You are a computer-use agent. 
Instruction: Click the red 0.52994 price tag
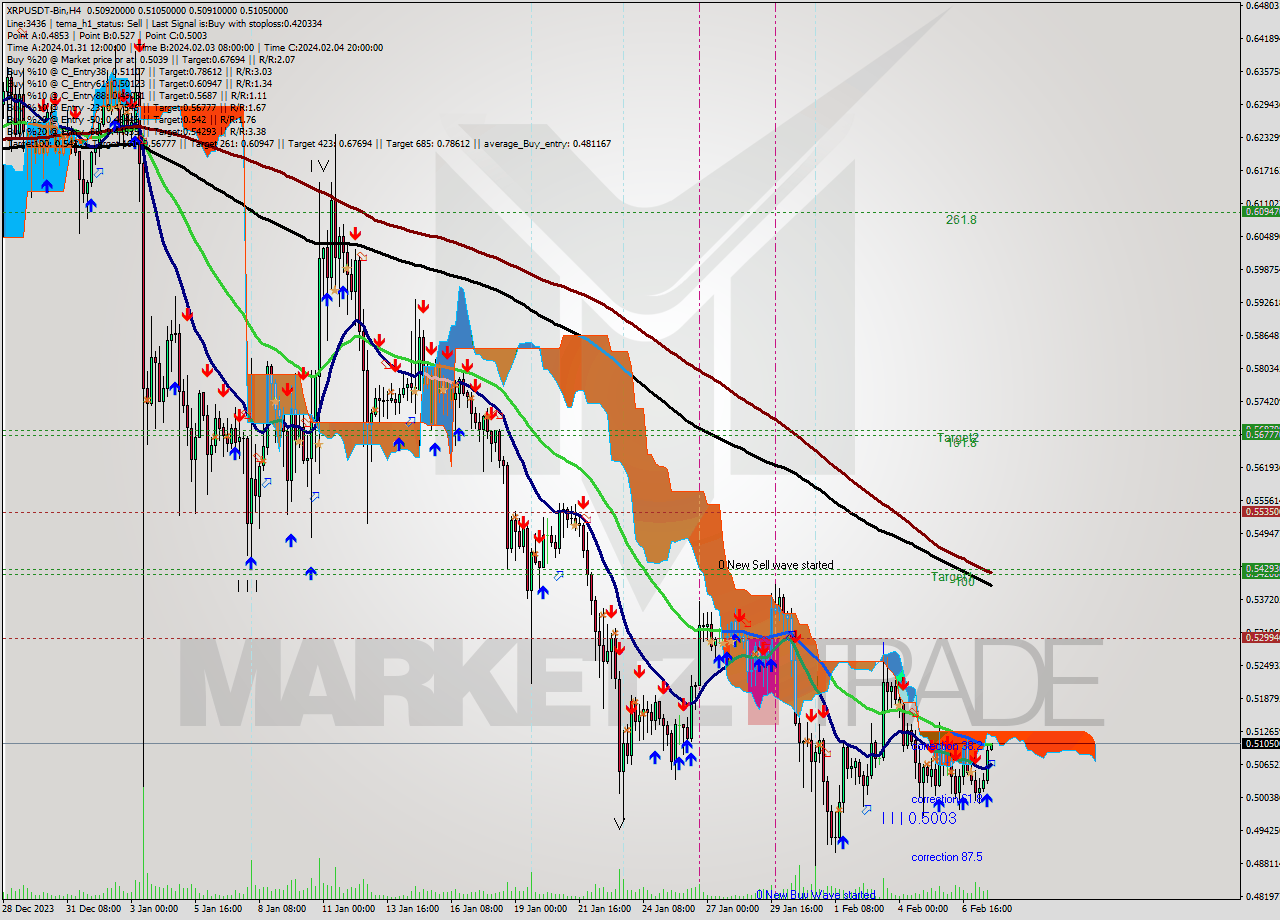point(1260,637)
